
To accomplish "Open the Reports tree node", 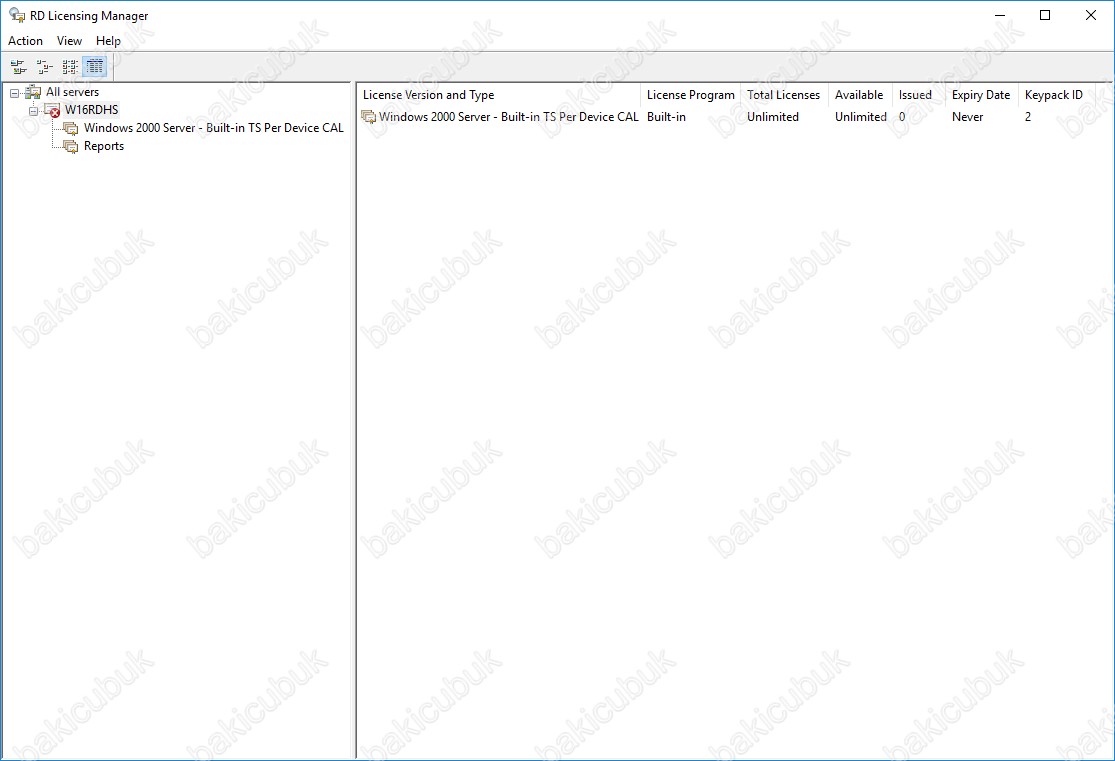I will coord(104,146).
